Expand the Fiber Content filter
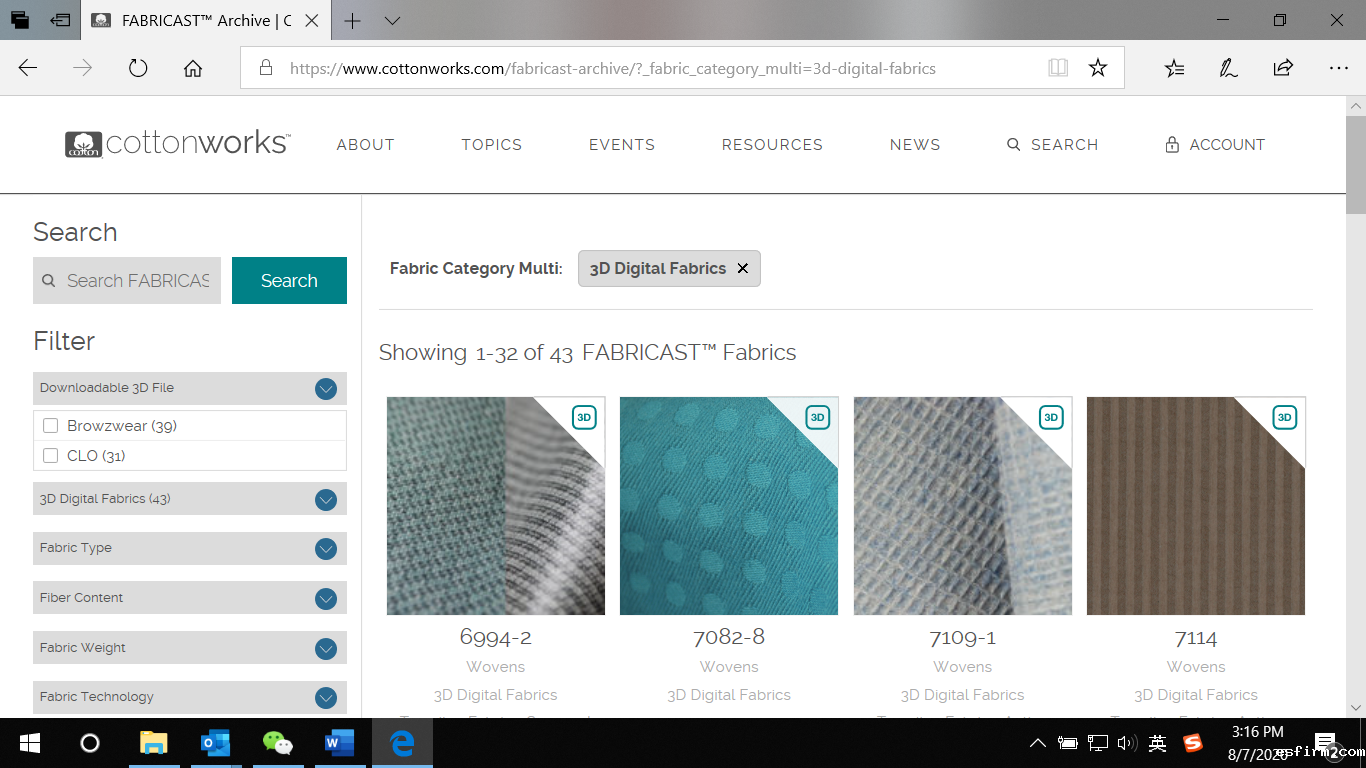Viewport: 1366px width, 768px height. pyautogui.click(x=325, y=599)
